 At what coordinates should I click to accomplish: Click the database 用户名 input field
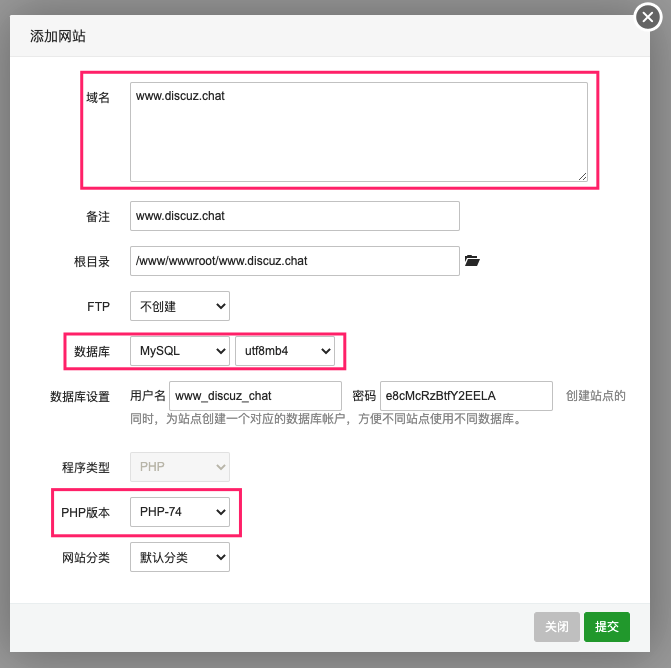coord(255,396)
